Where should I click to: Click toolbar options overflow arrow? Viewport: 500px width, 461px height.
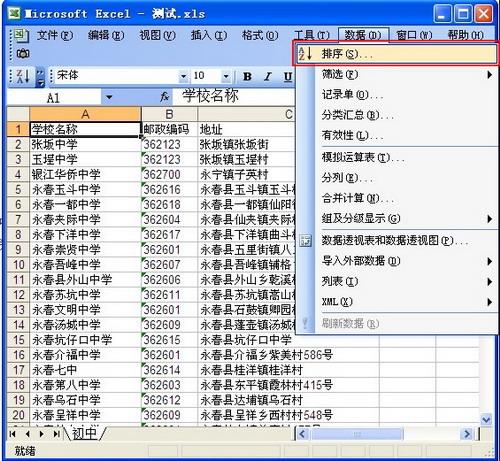pos(40,77)
